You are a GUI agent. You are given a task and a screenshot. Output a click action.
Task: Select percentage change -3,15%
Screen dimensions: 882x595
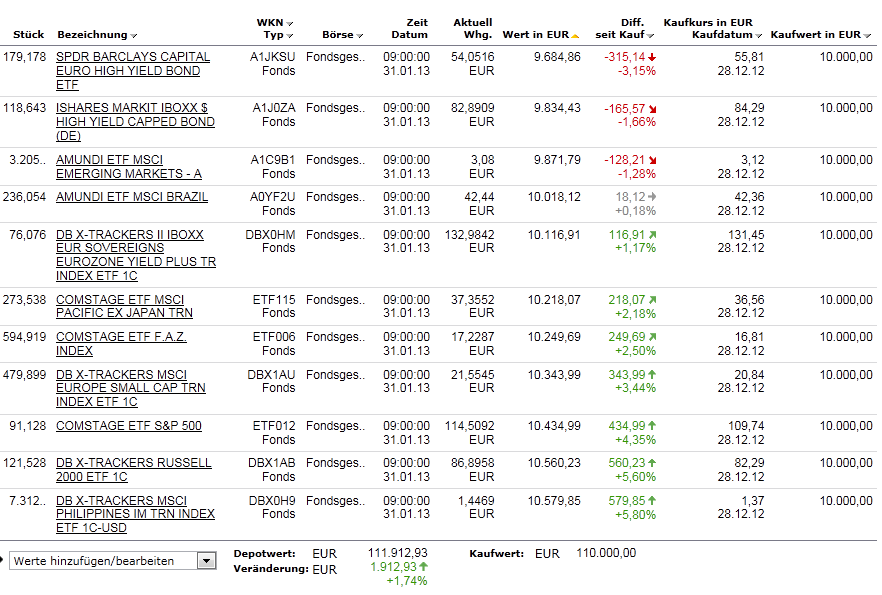[x=637, y=71]
